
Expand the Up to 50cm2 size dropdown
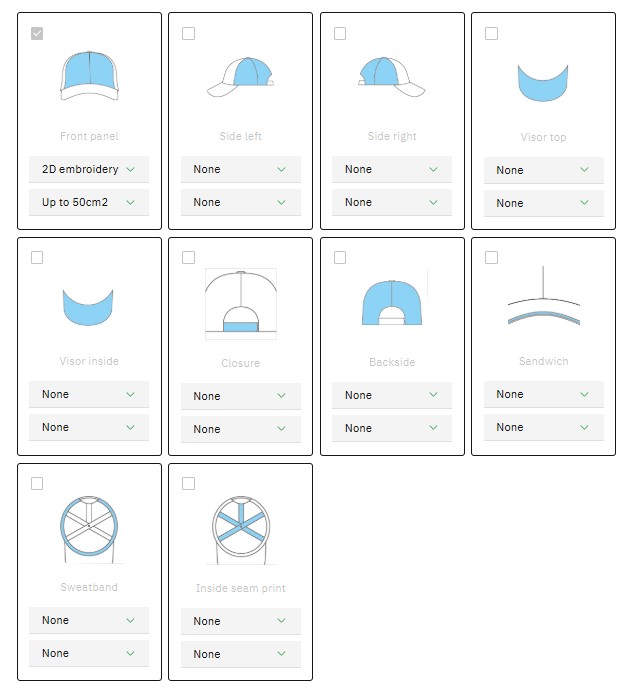click(x=89, y=202)
